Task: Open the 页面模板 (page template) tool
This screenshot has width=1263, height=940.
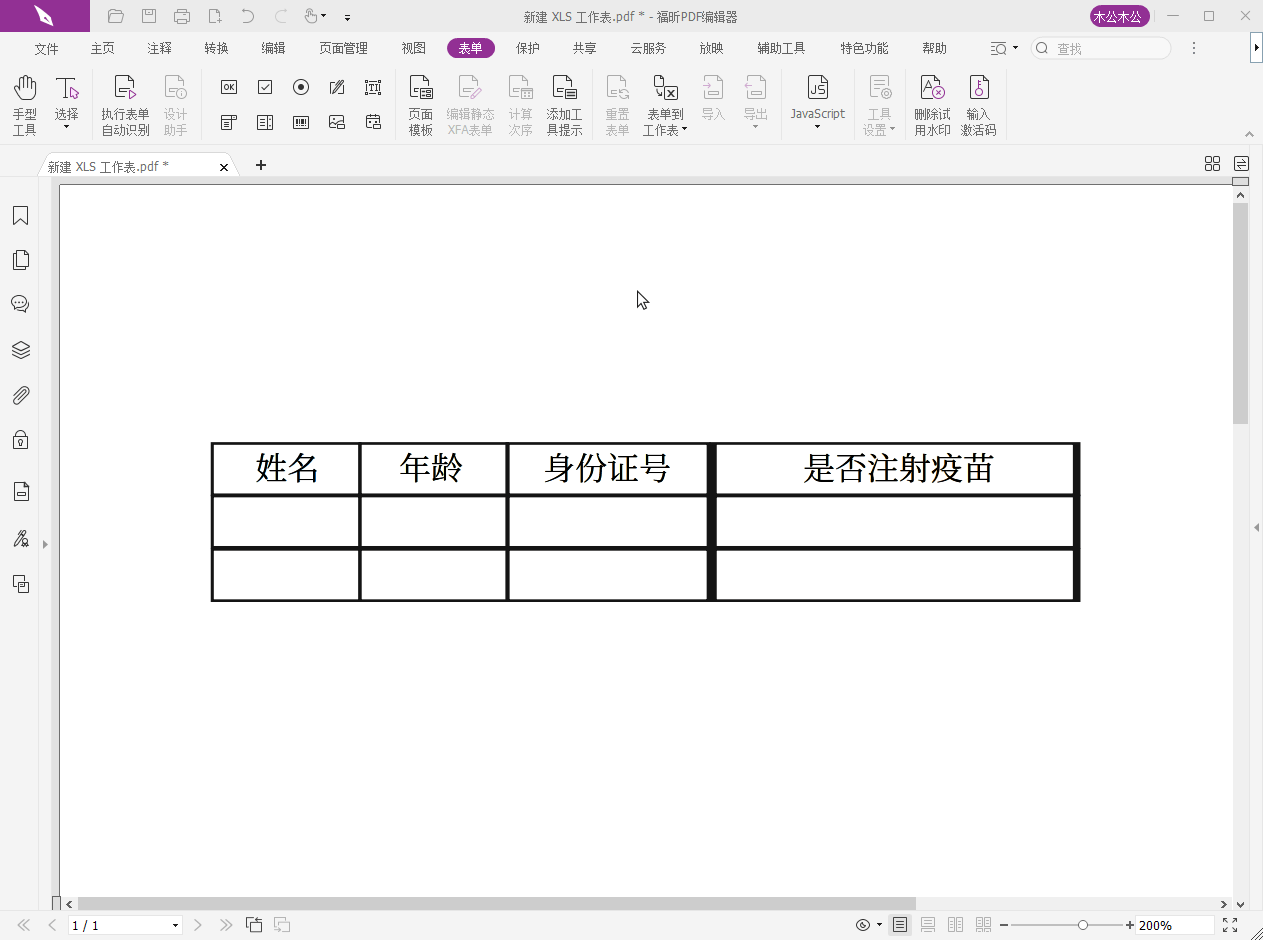Action: pyautogui.click(x=420, y=103)
